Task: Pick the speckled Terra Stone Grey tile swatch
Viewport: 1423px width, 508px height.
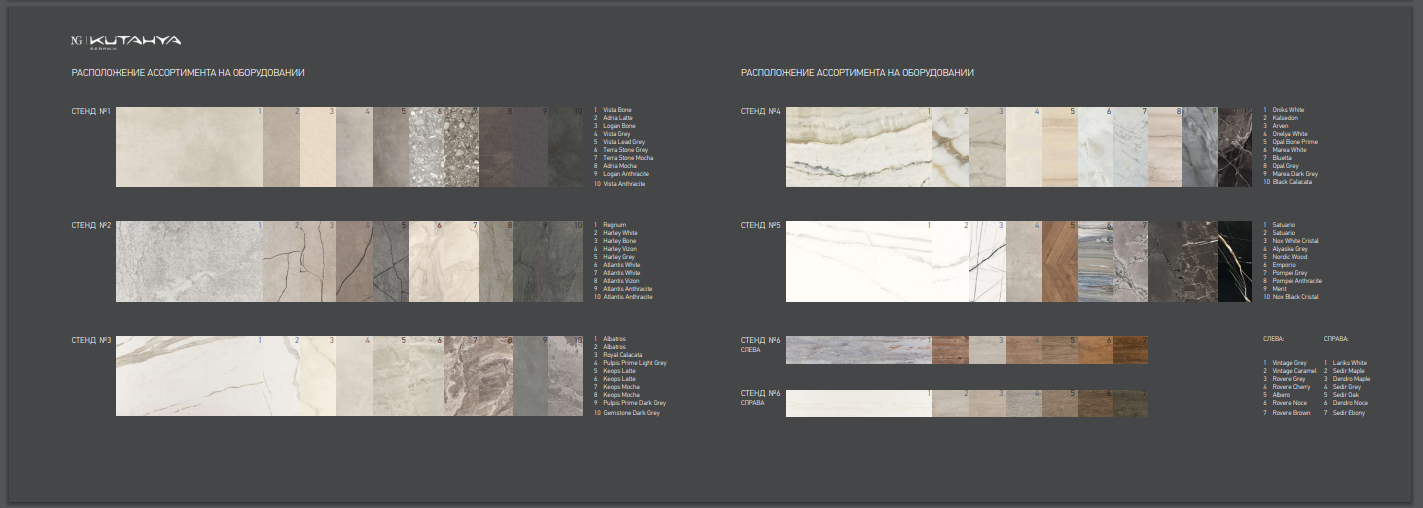Action: pos(426,147)
